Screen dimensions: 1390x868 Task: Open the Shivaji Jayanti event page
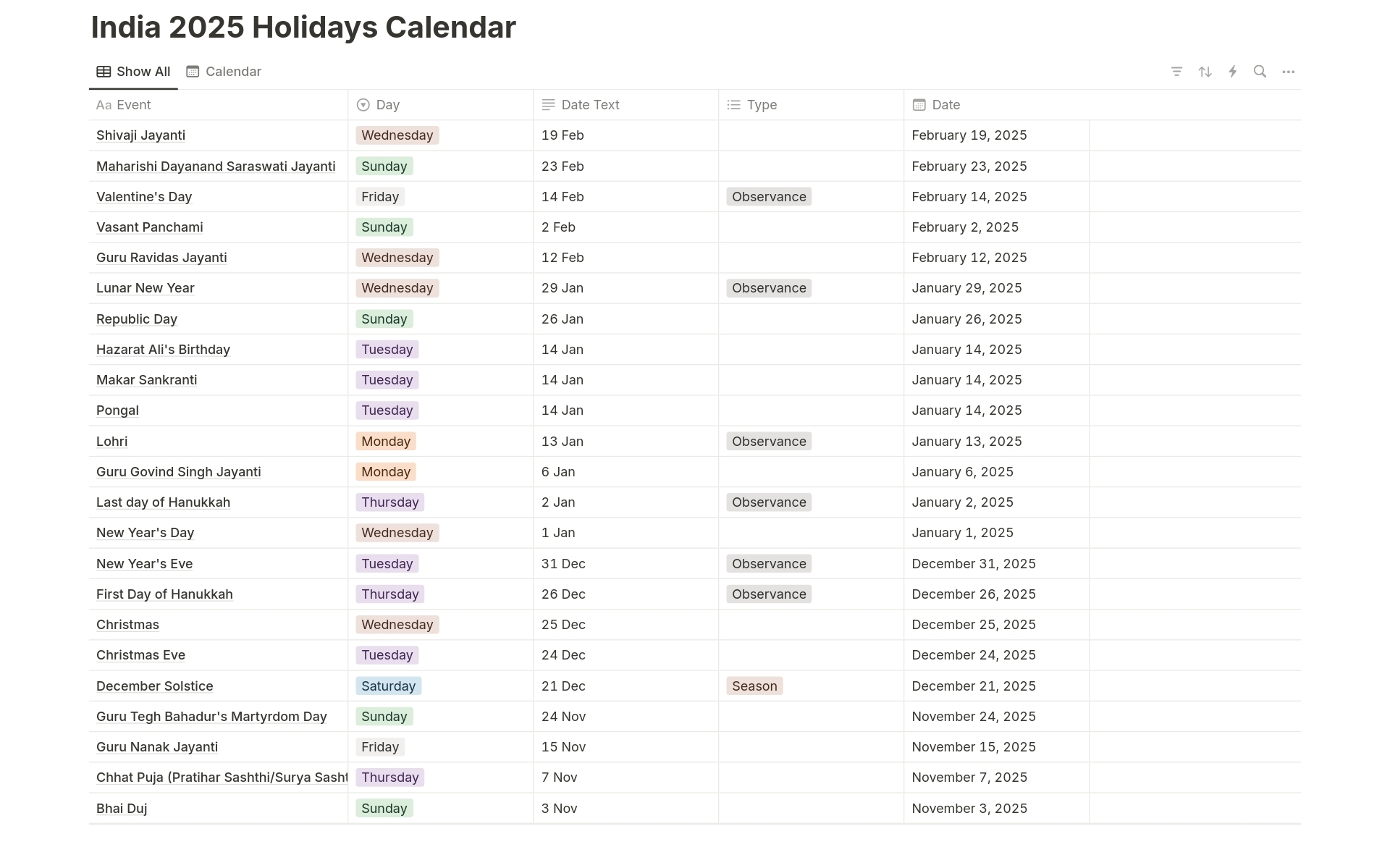pyautogui.click(x=140, y=135)
